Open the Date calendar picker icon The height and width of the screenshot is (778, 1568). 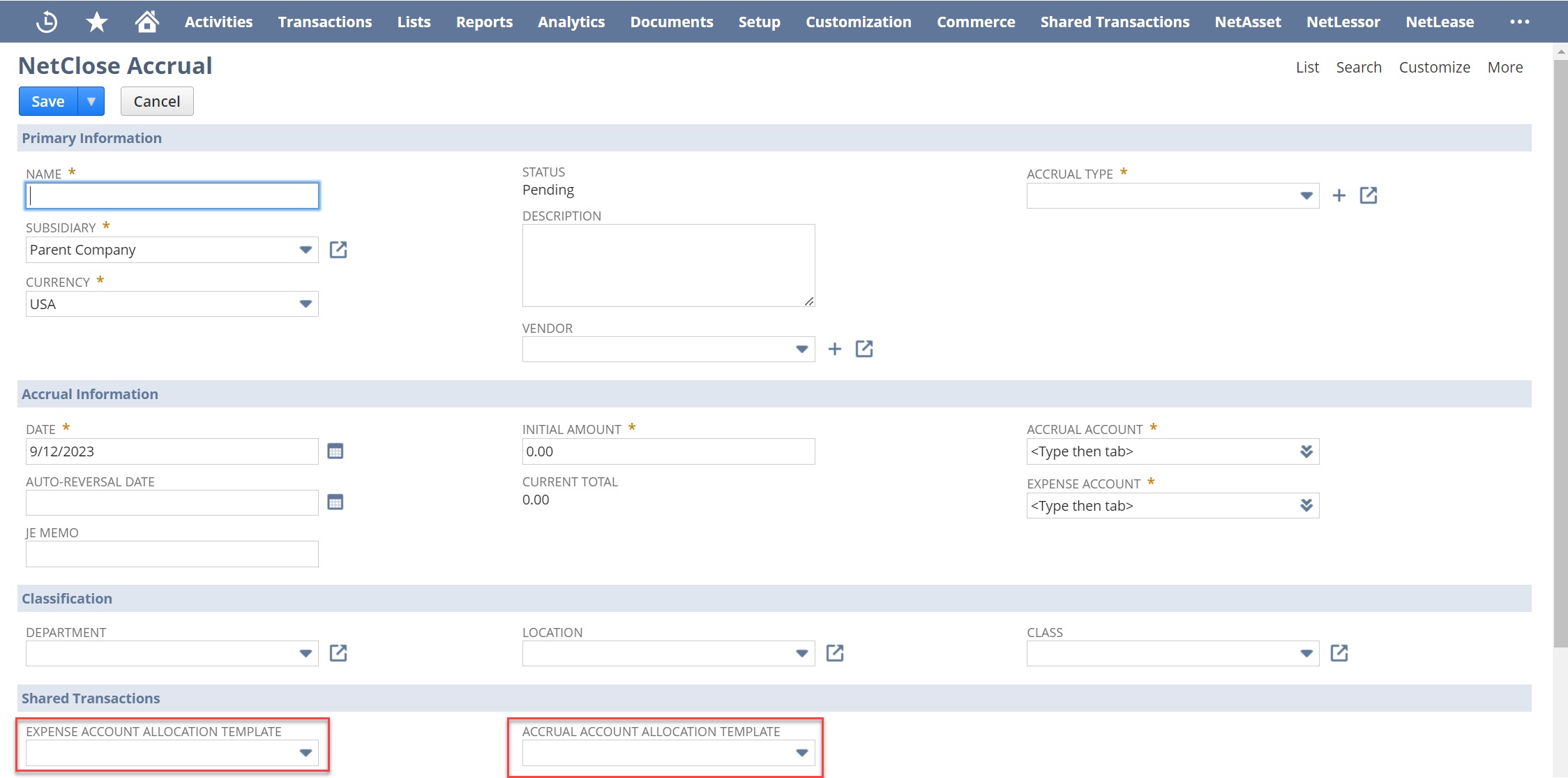pyautogui.click(x=336, y=451)
